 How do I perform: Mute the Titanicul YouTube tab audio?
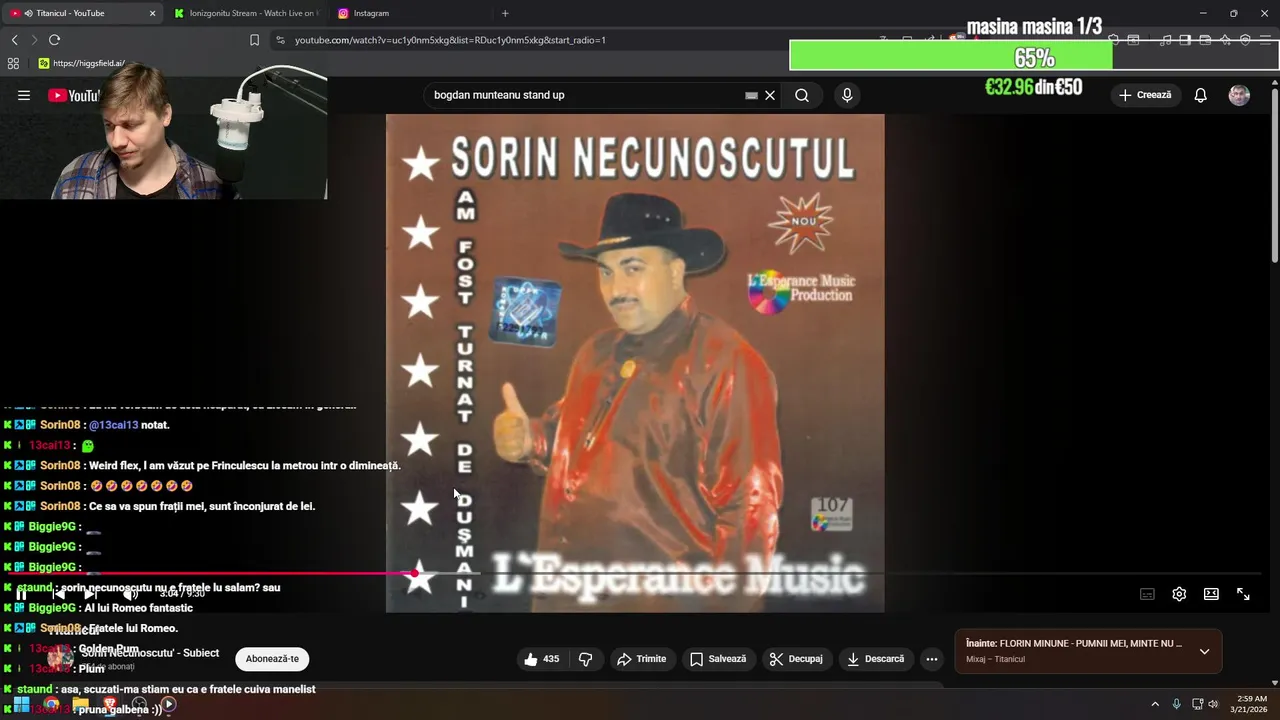pos(28,13)
